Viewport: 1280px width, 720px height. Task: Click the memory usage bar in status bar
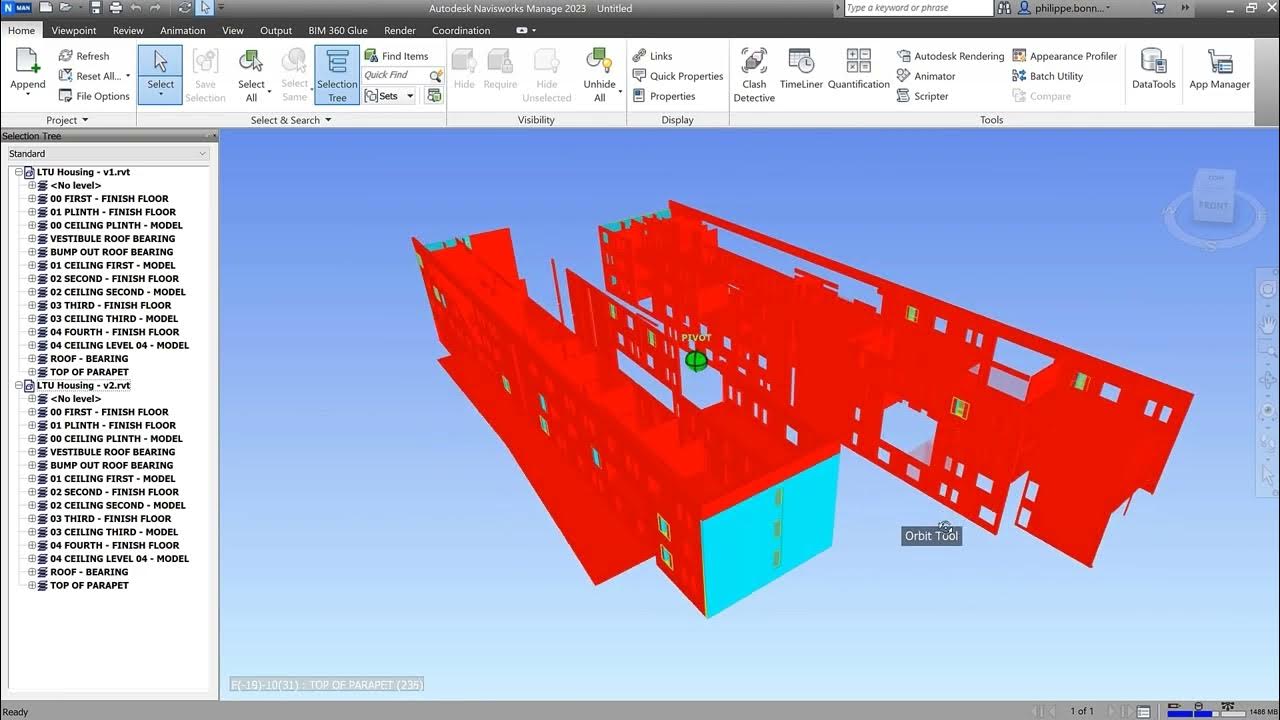(1193, 712)
